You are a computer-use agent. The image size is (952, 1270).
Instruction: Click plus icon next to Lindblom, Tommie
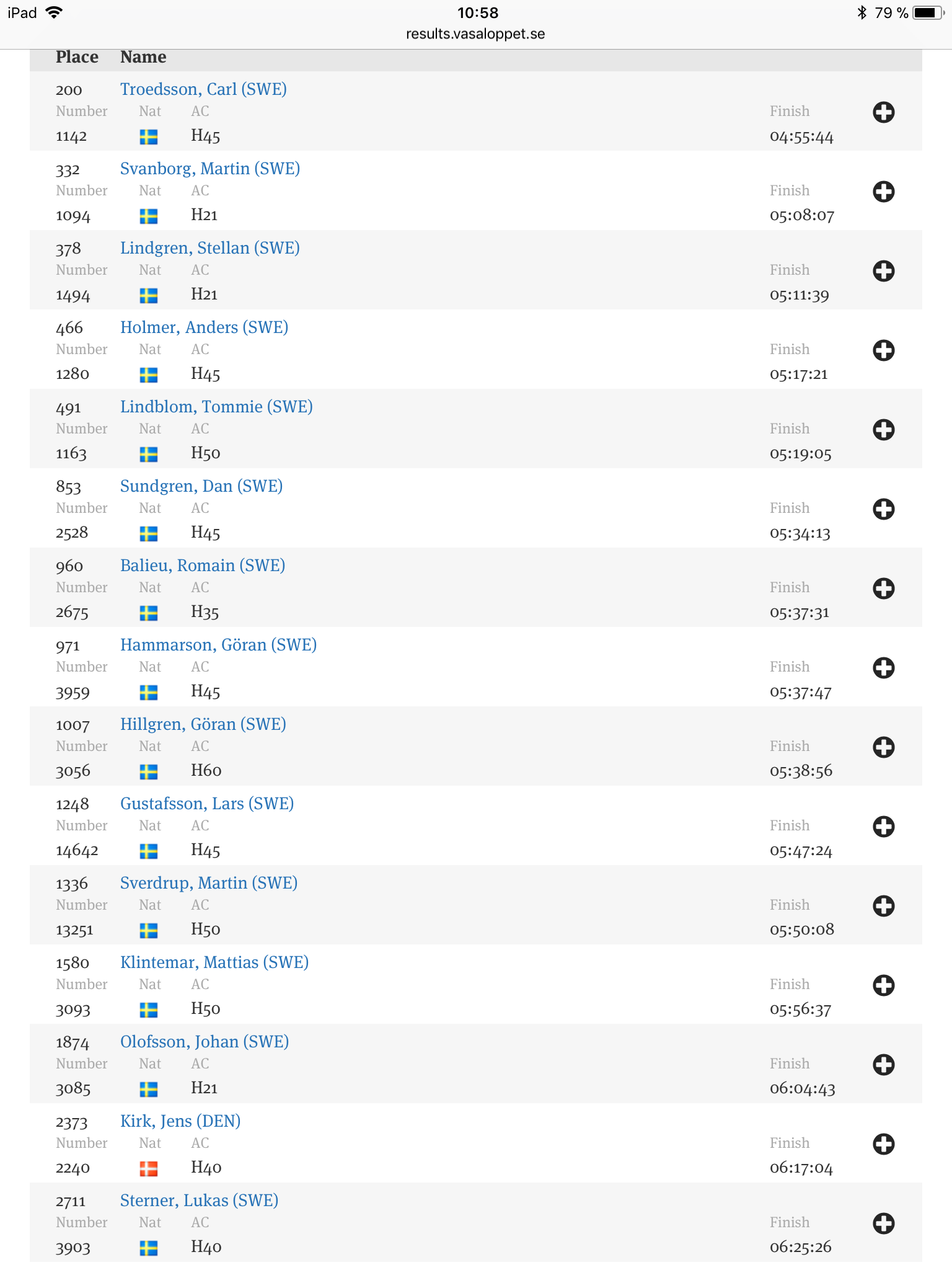[883, 430]
